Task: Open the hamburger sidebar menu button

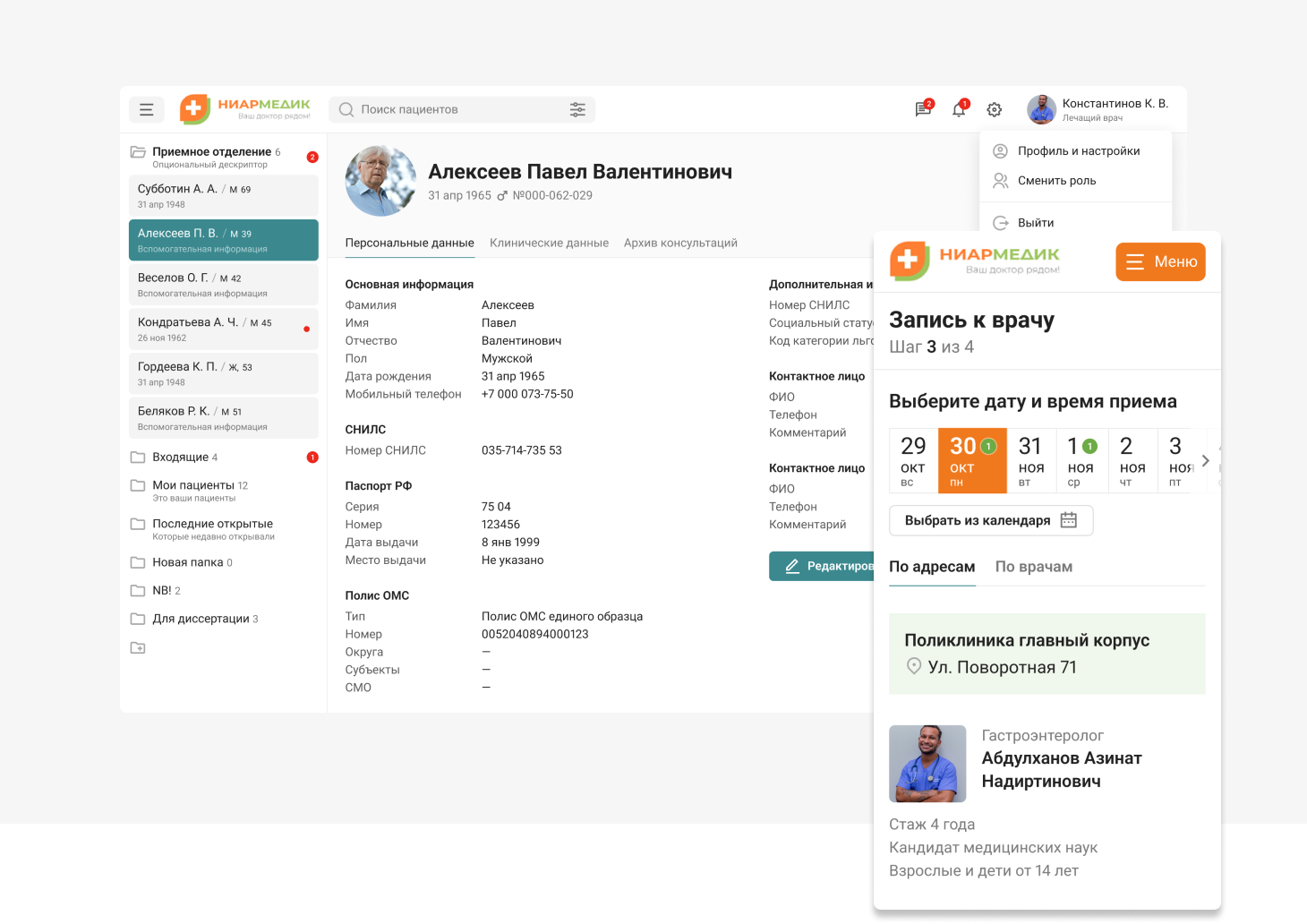Action: click(147, 109)
